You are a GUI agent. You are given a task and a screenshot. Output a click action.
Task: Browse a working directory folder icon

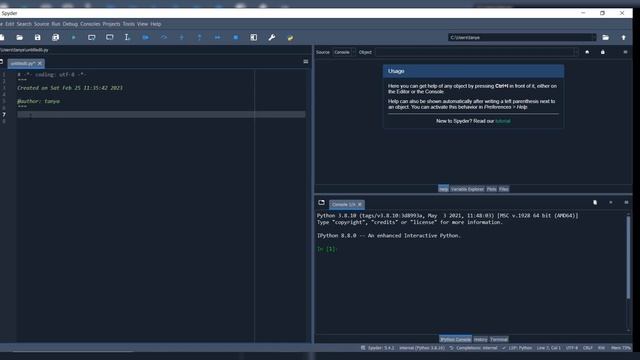pyautogui.click(x=606, y=38)
